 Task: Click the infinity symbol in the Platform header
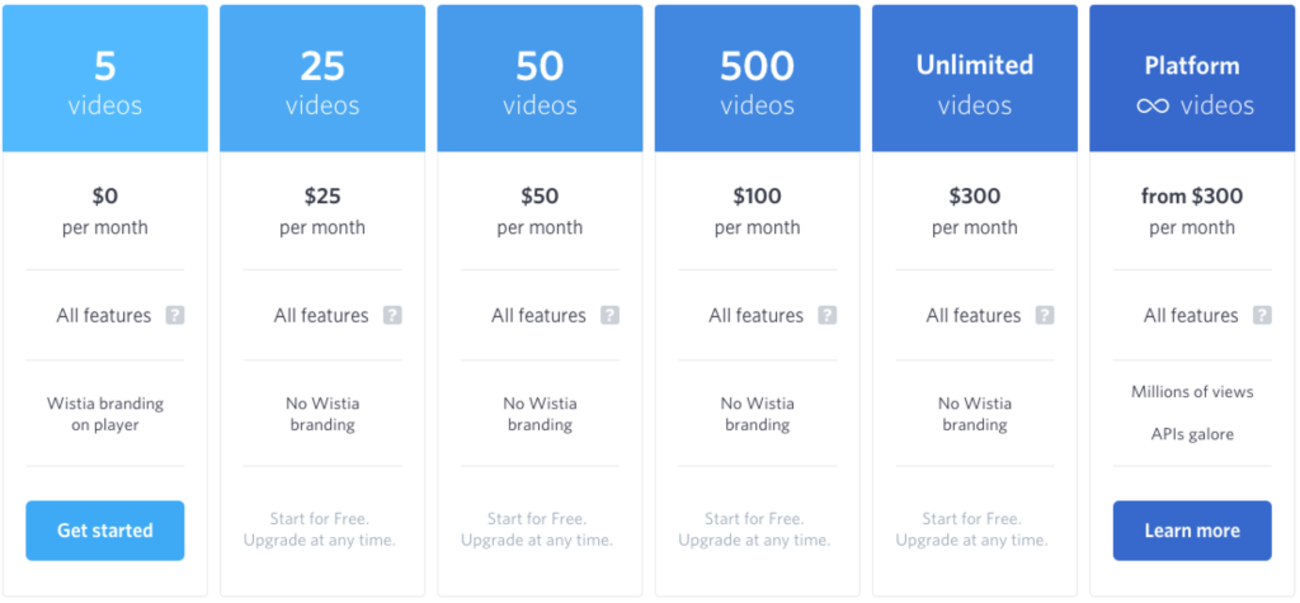point(1153,106)
